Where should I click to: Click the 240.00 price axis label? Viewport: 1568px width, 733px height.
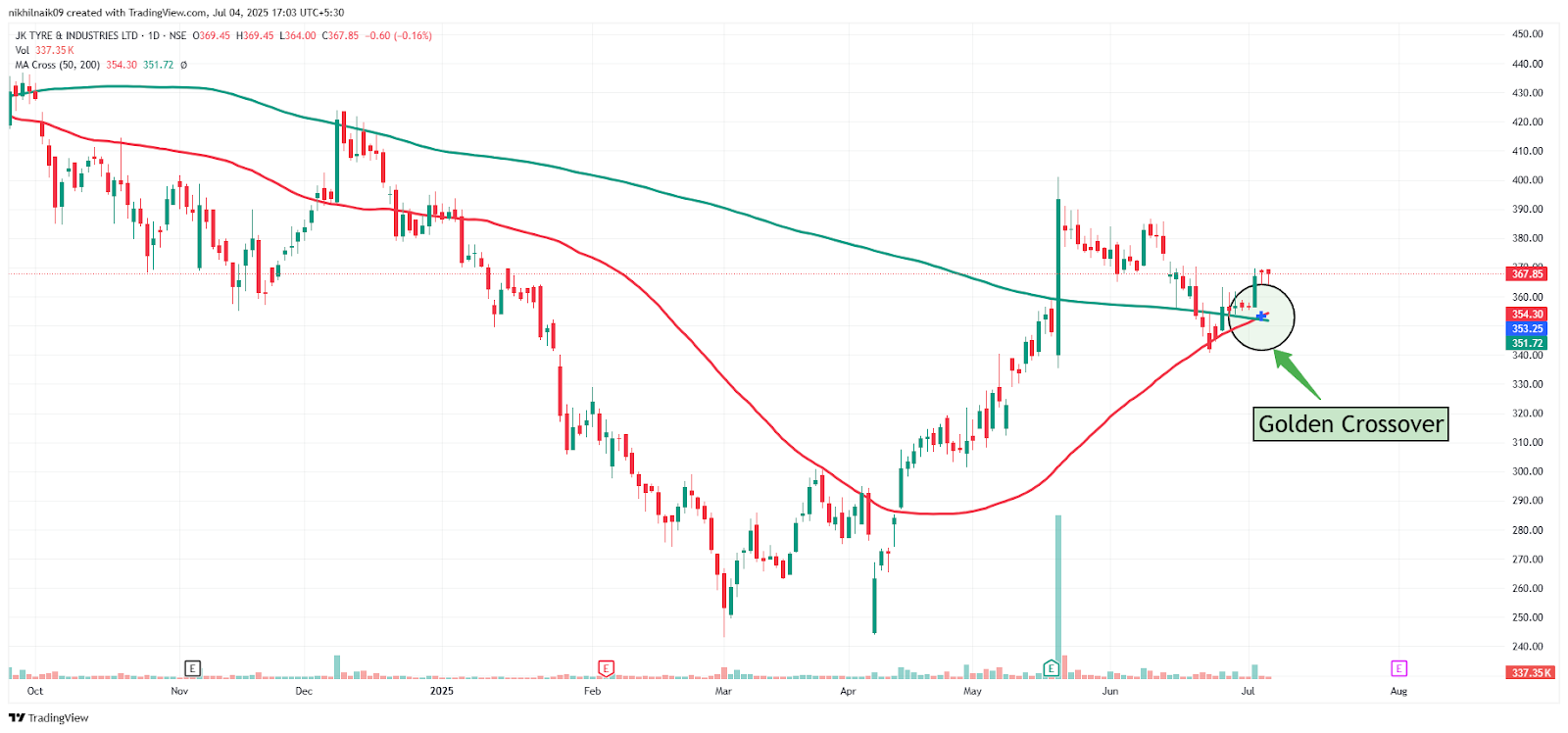(1527, 647)
